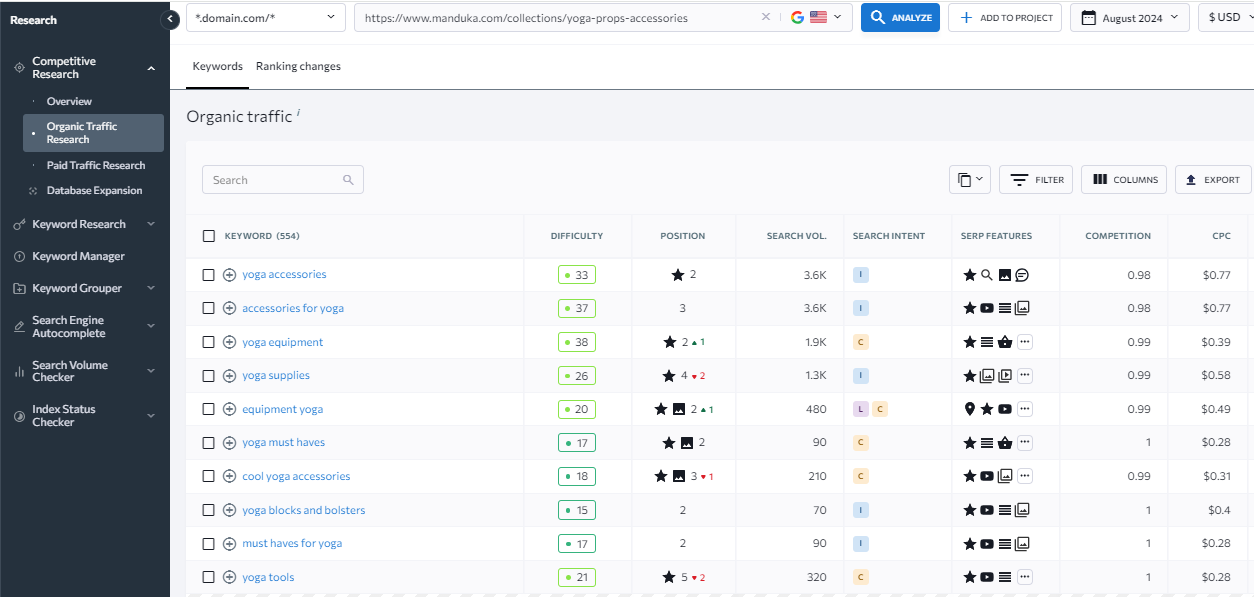Check the box for 'yoga supplies'

[209, 376]
